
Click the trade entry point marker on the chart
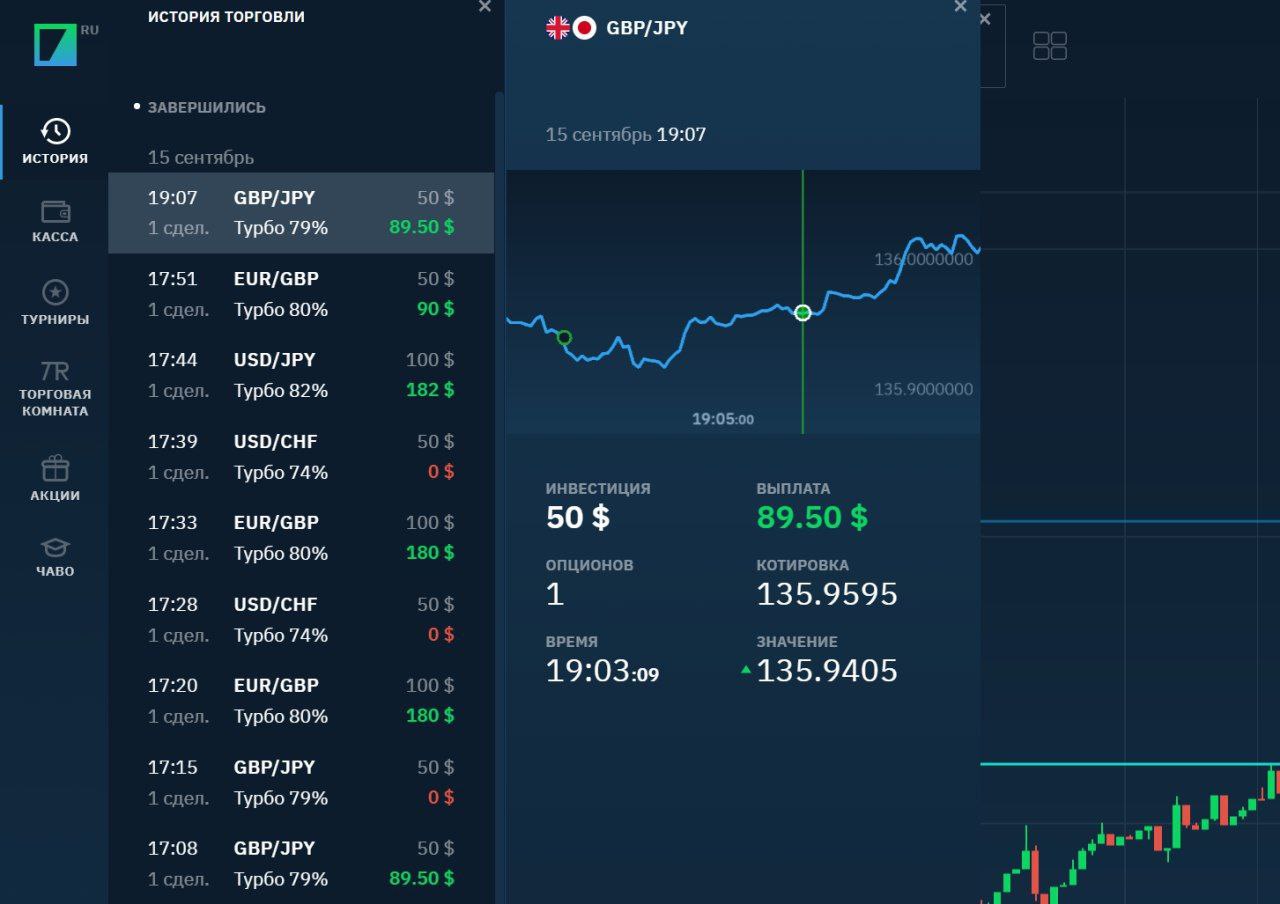point(564,338)
